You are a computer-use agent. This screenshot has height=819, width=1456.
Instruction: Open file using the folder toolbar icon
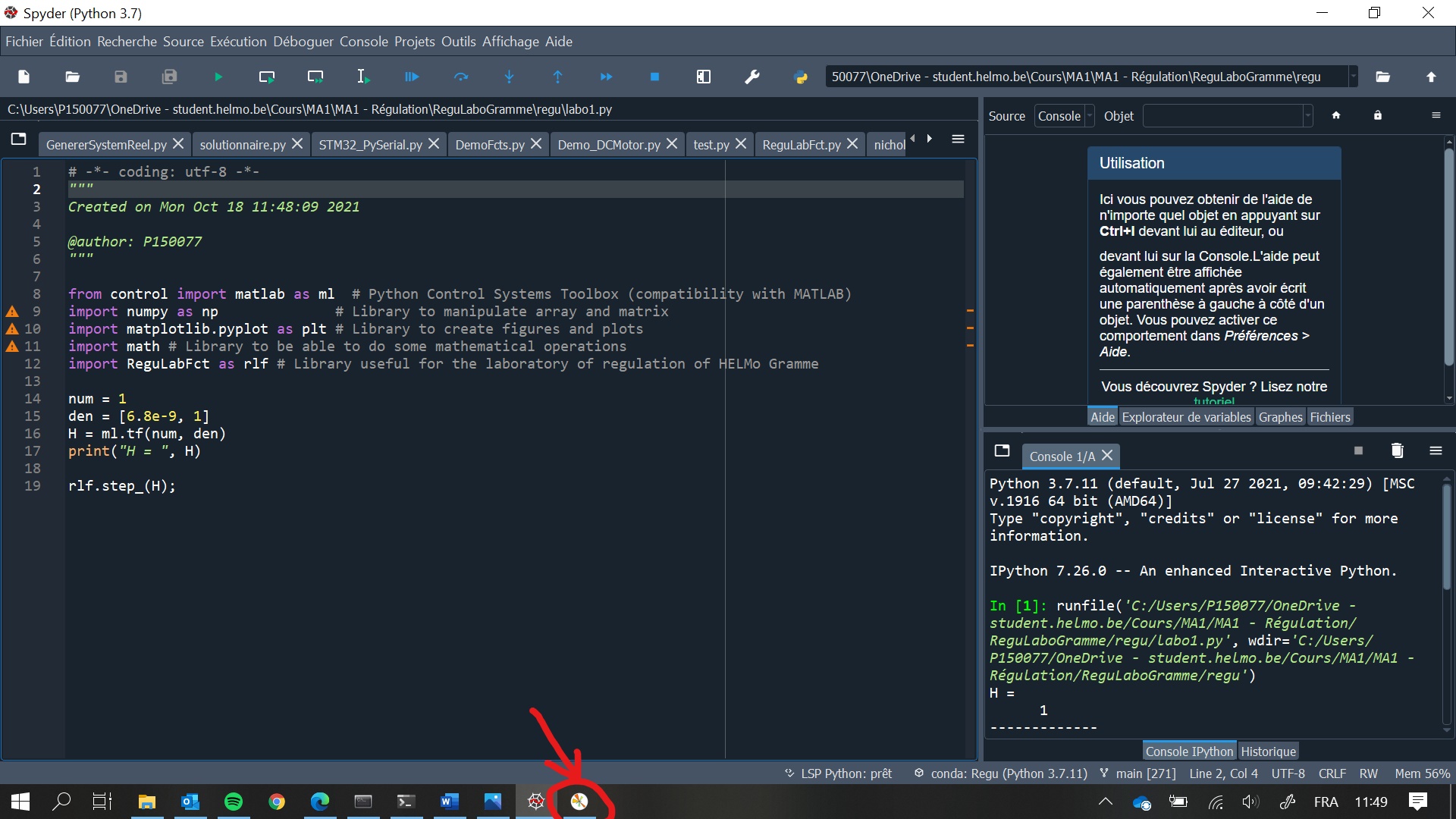click(x=72, y=77)
